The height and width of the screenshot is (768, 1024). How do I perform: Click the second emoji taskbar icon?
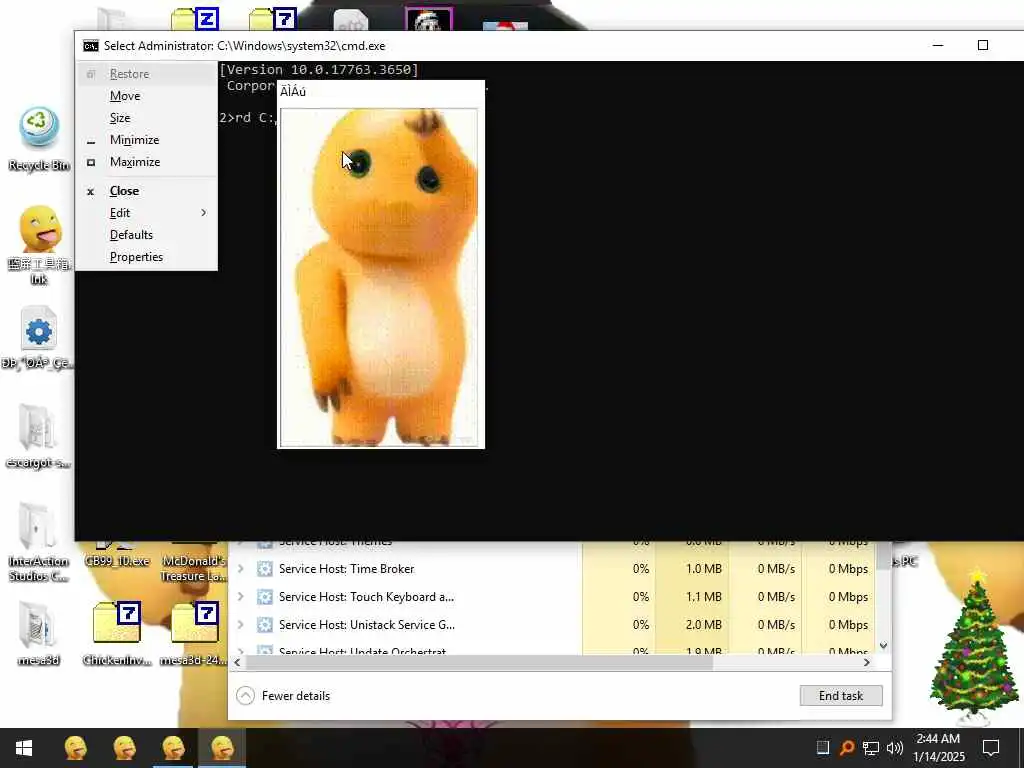coord(124,748)
